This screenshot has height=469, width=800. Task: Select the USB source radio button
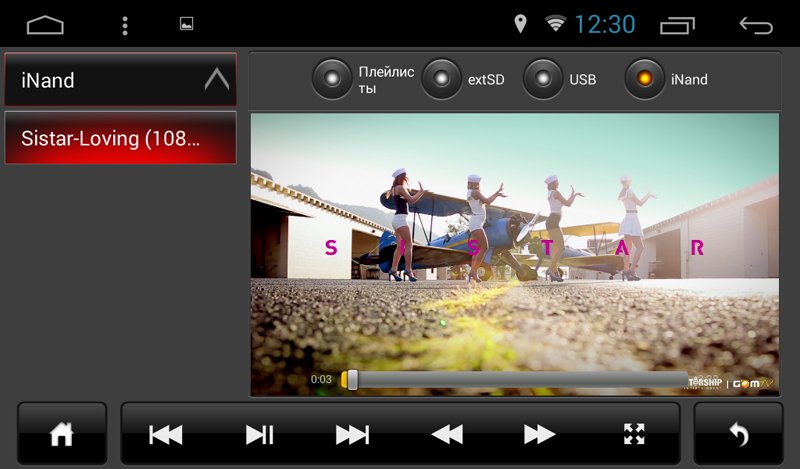click(543, 79)
